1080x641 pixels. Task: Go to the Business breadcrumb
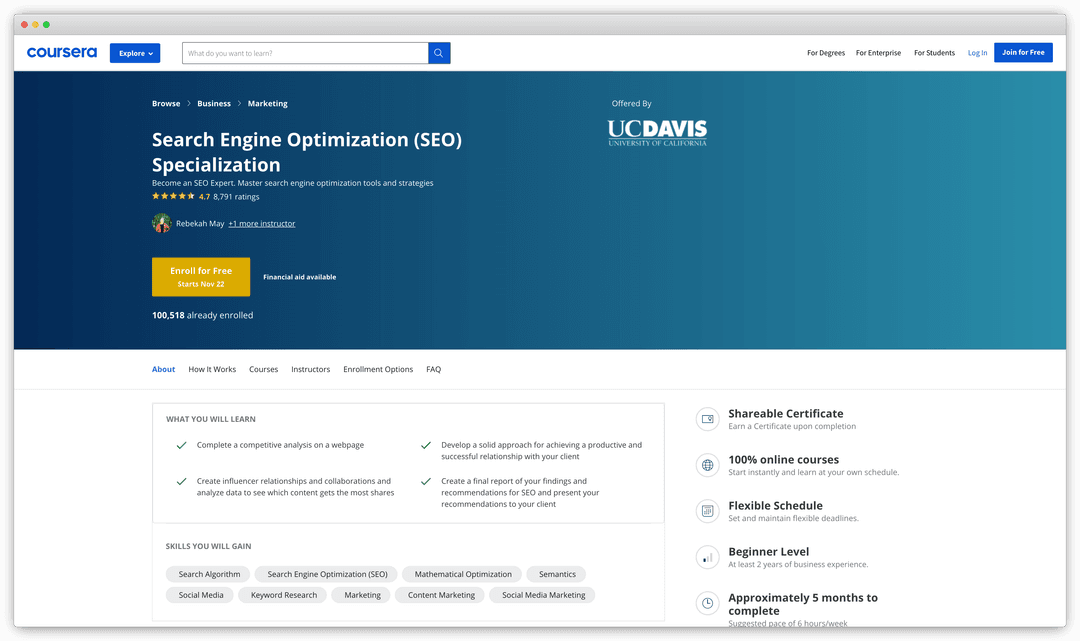tap(214, 103)
